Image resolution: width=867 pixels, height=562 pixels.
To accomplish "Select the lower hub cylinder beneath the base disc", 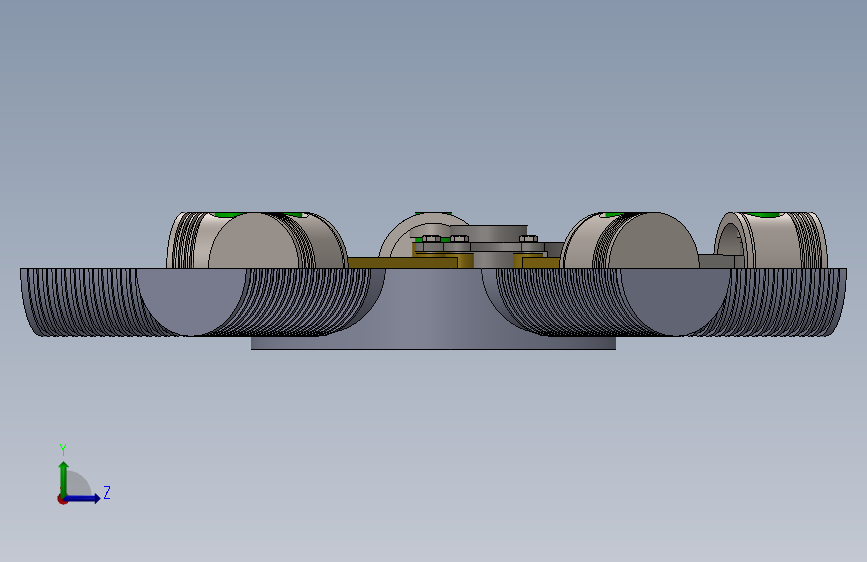I will tap(433, 343).
